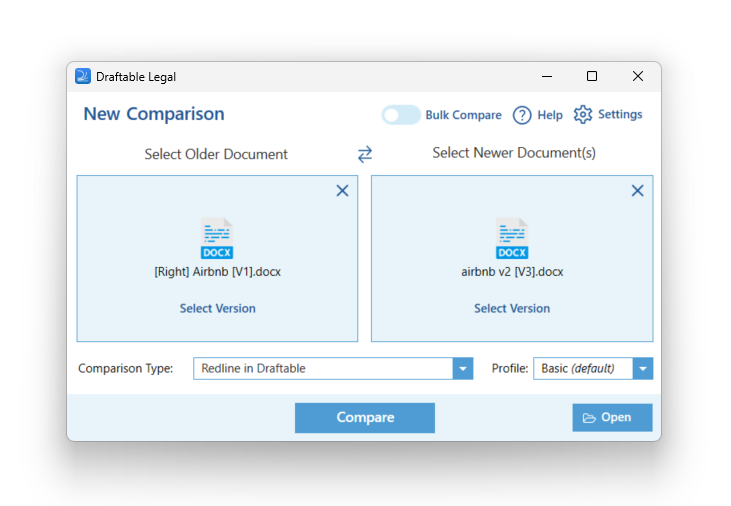The image size is (731, 506).
Task: Click Select Version under [Right] Airbnb [V1].docx
Action: 218,308
